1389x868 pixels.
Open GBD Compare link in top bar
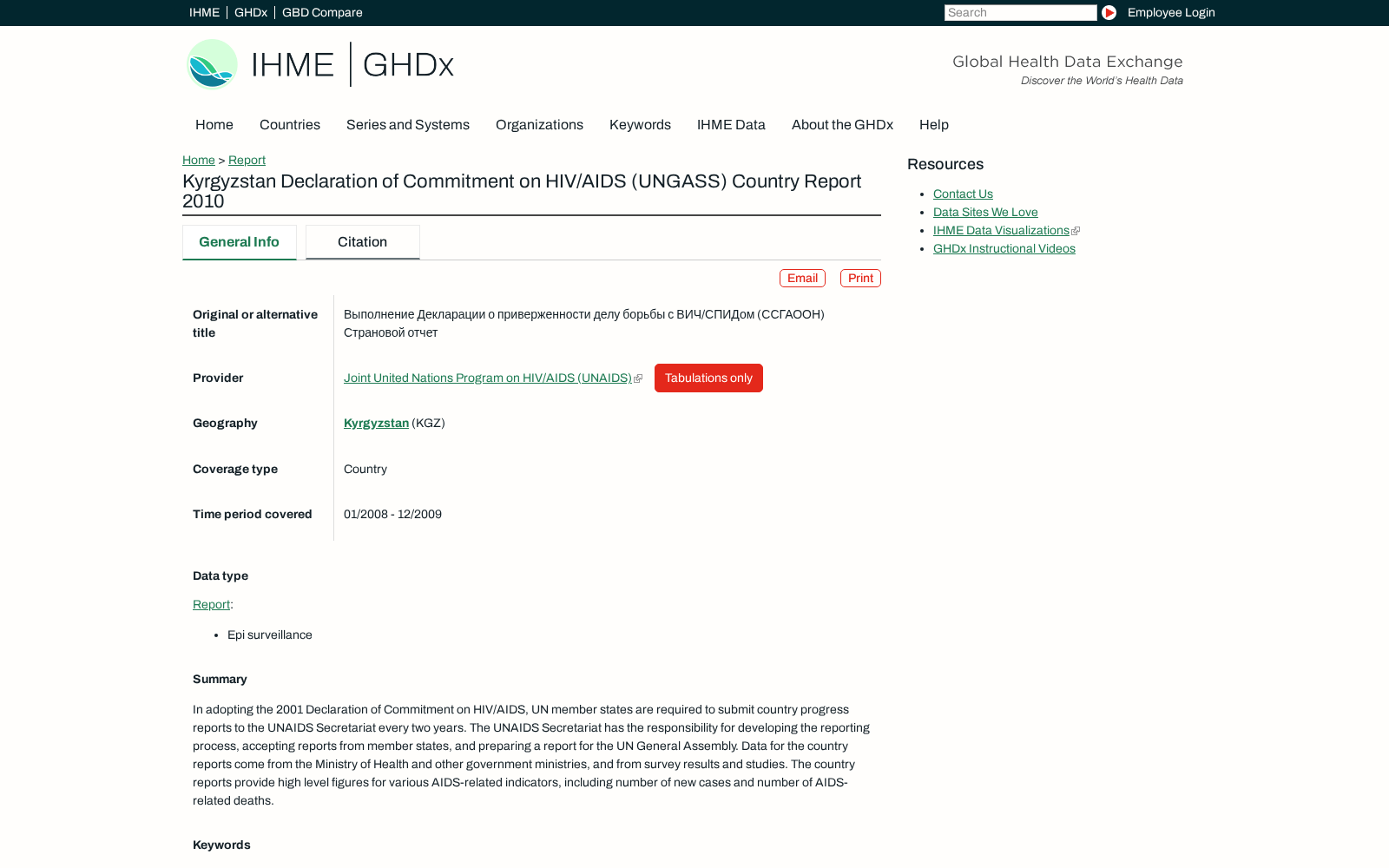coord(322,13)
